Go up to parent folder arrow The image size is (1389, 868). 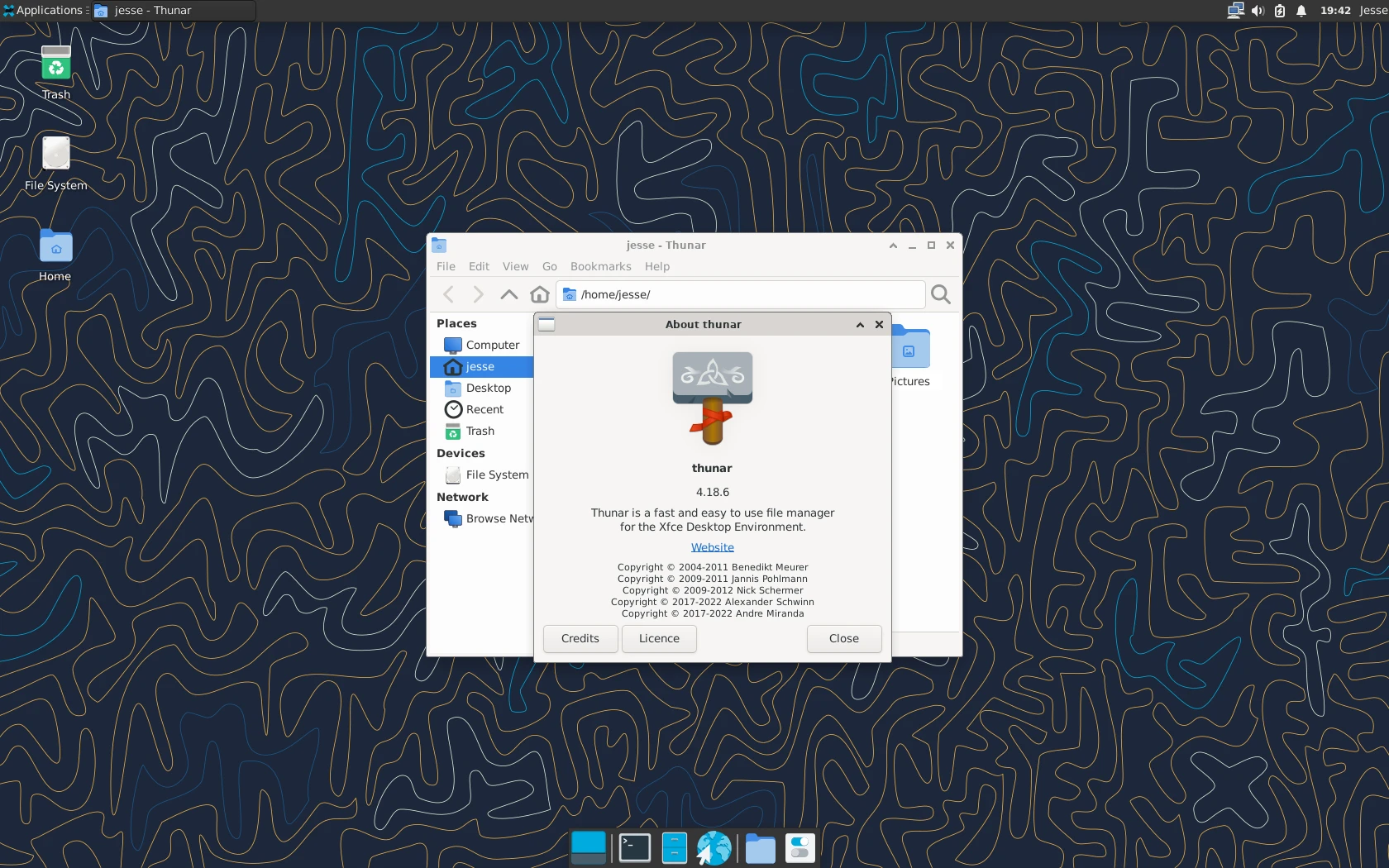[x=508, y=294]
